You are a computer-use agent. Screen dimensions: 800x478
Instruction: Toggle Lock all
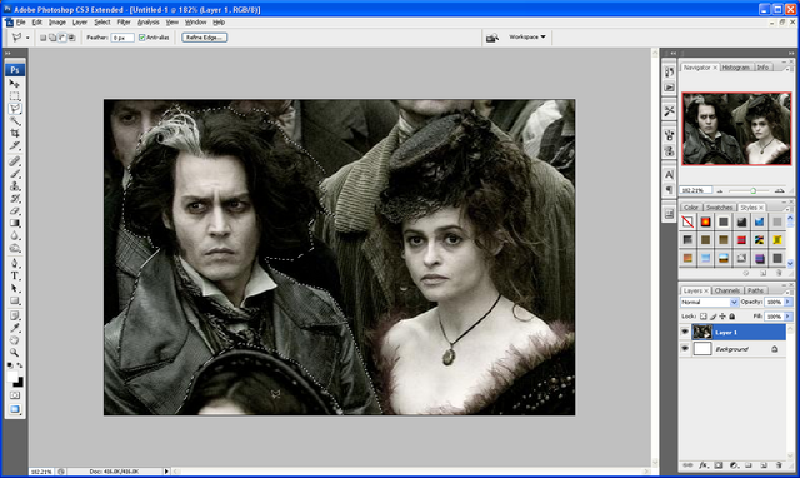[732, 316]
